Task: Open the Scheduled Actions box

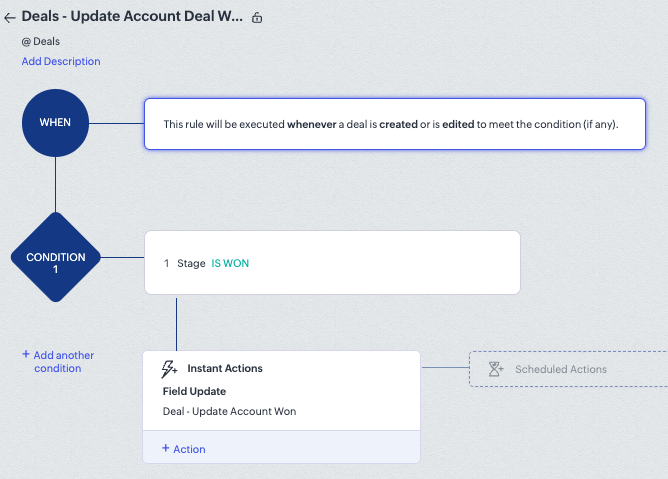Action: 566,369
